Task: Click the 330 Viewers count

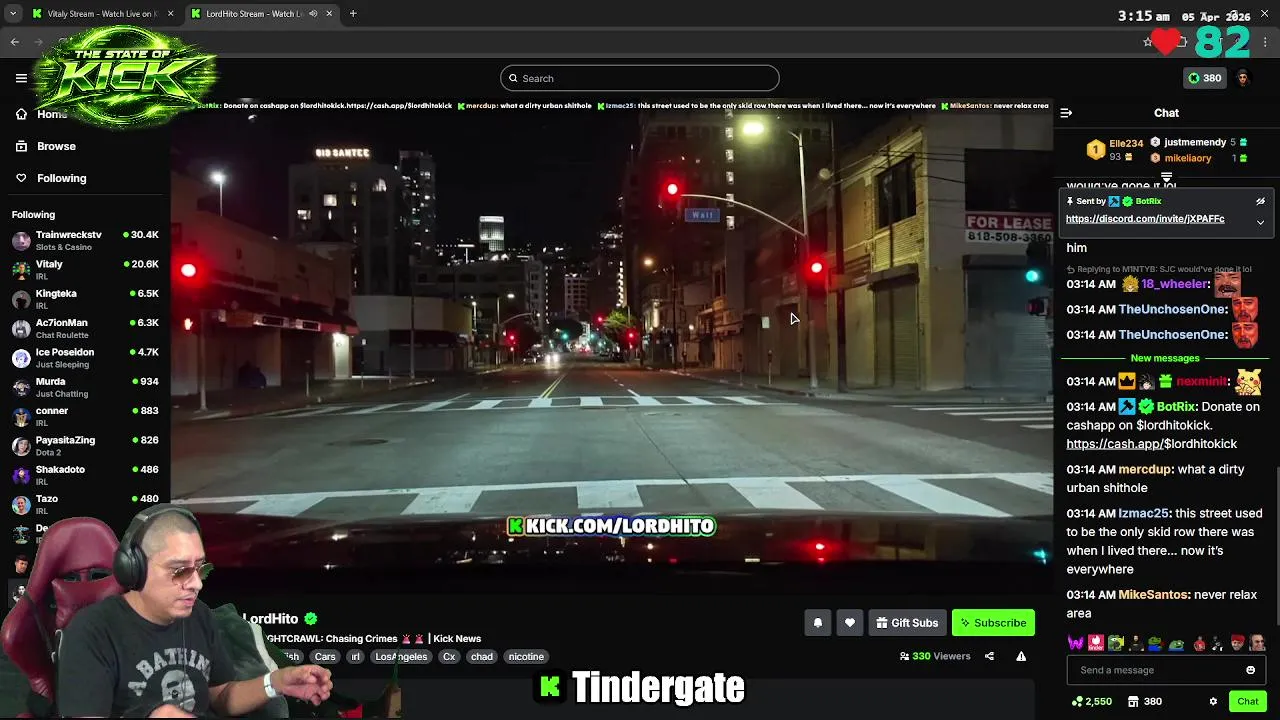Action: tap(935, 657)
